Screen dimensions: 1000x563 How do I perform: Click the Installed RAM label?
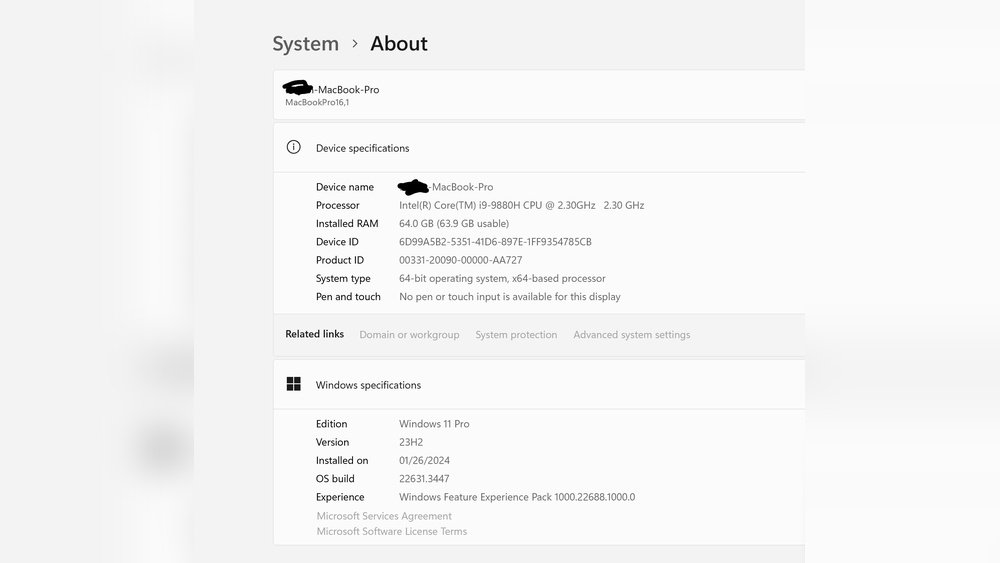pos(347,224)
